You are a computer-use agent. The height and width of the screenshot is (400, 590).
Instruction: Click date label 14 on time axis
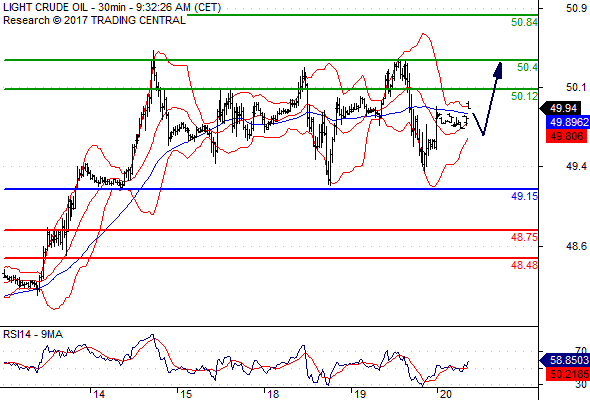pos(99,394)
